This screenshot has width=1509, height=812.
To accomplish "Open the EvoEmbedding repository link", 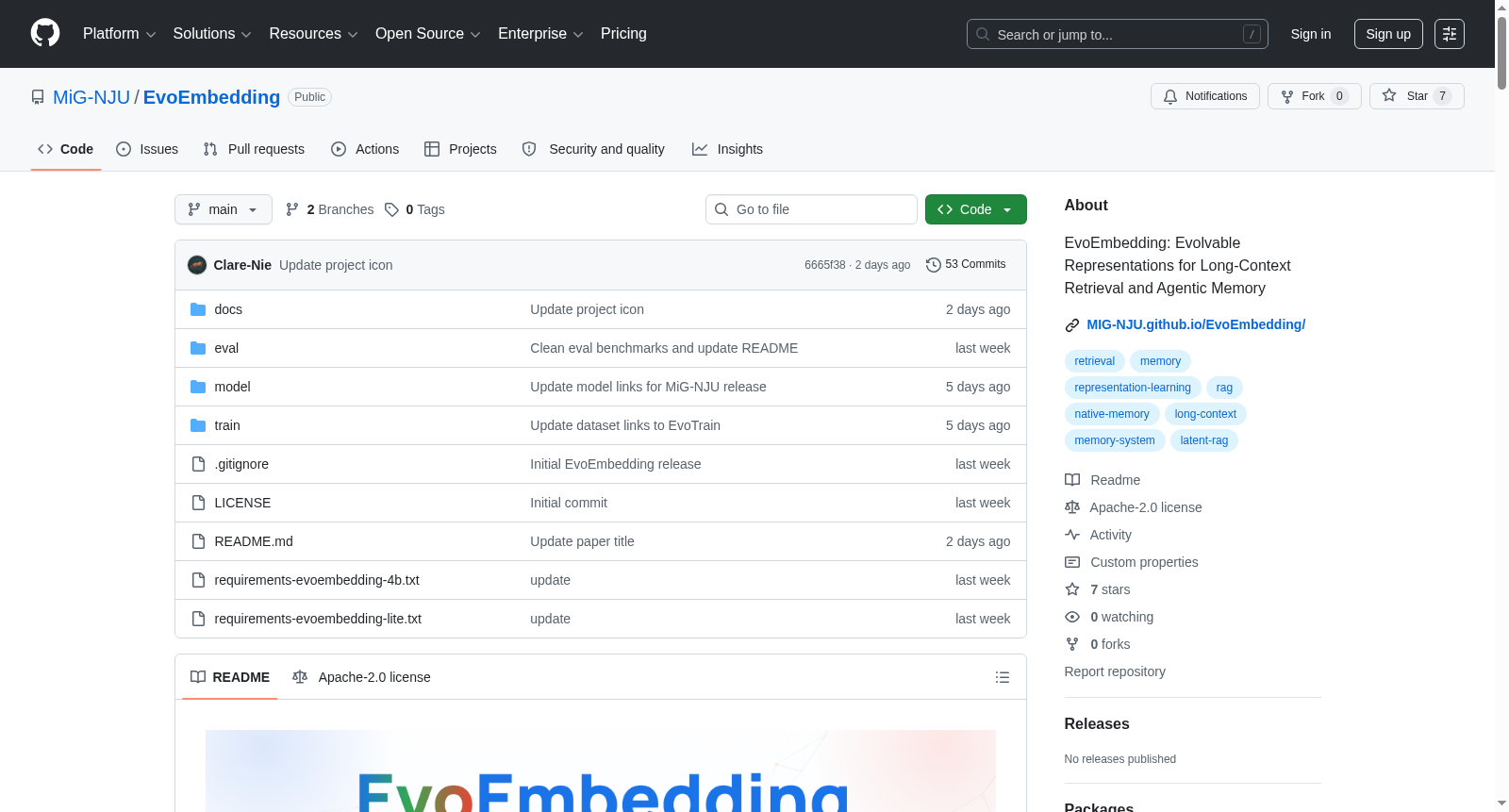I will [211, 97].
